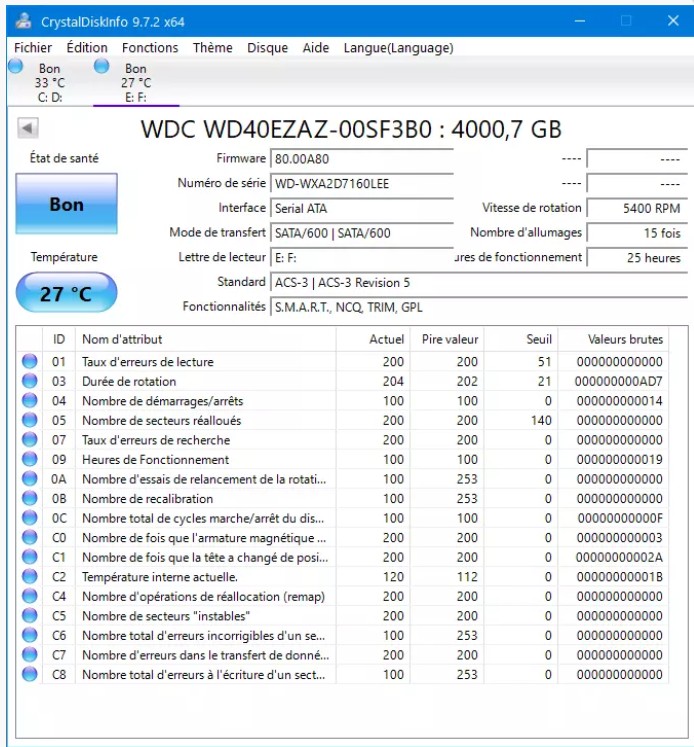This screenshot has width=694, height=747.
Task: Open the Langue(Language) menu
Action: pyautogui.click(x=398, y=48)
